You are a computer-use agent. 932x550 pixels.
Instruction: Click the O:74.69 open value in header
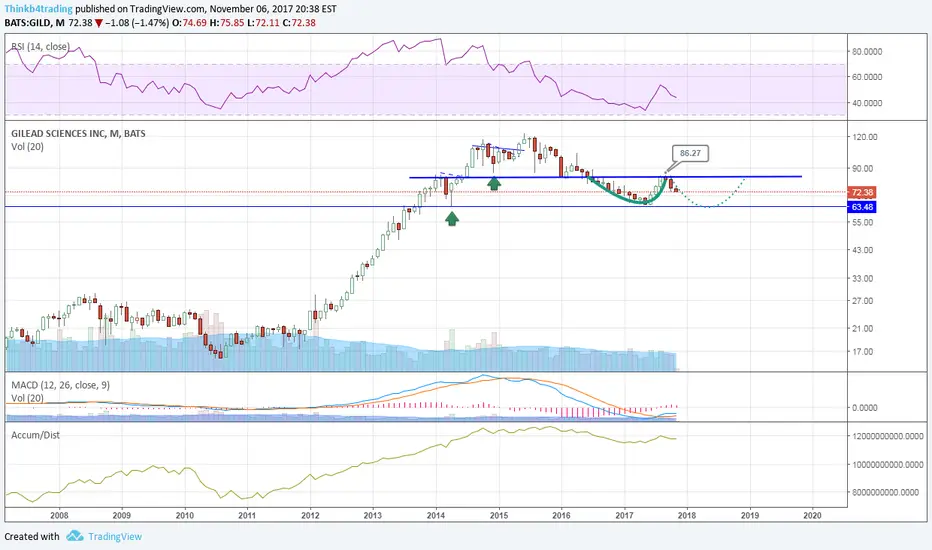point(190,23)
